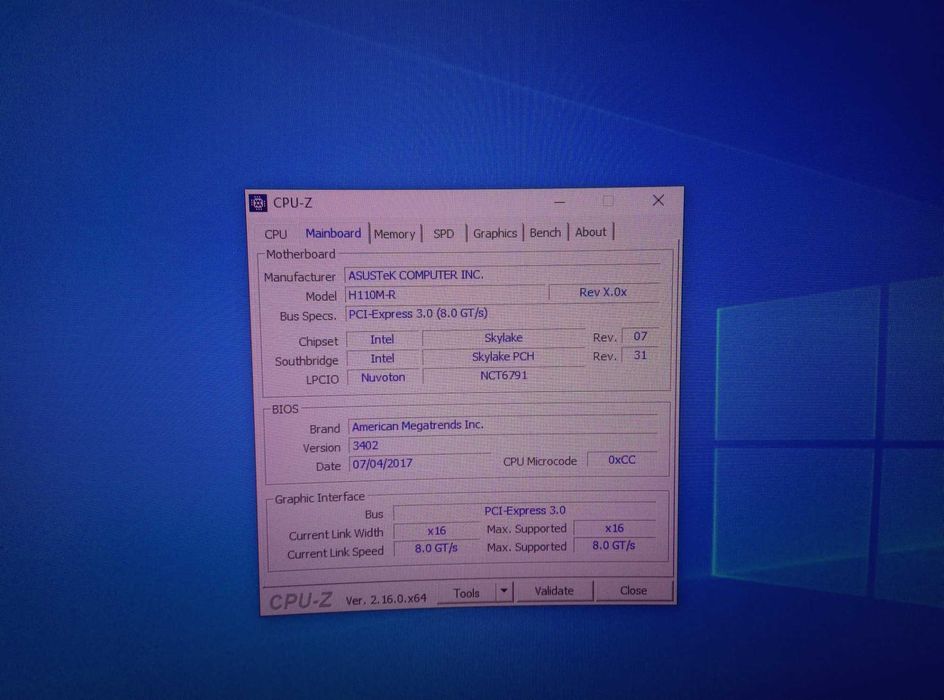Image resolution: width=944 pixels, height=700 pixels.
Task: Click the American Megatrends Inc. BIOS brand
Action: 503,425
